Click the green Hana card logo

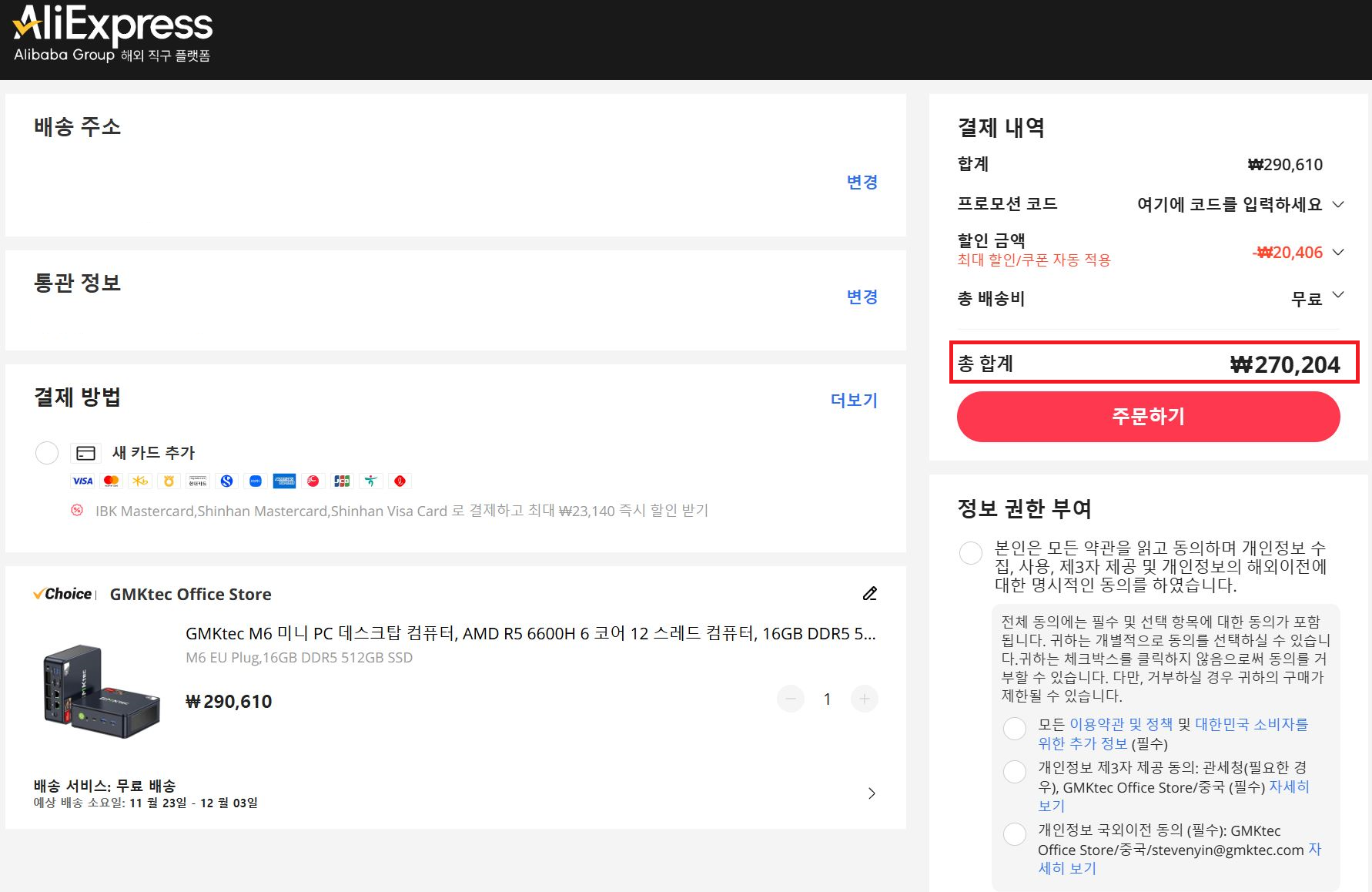(371, 481)
